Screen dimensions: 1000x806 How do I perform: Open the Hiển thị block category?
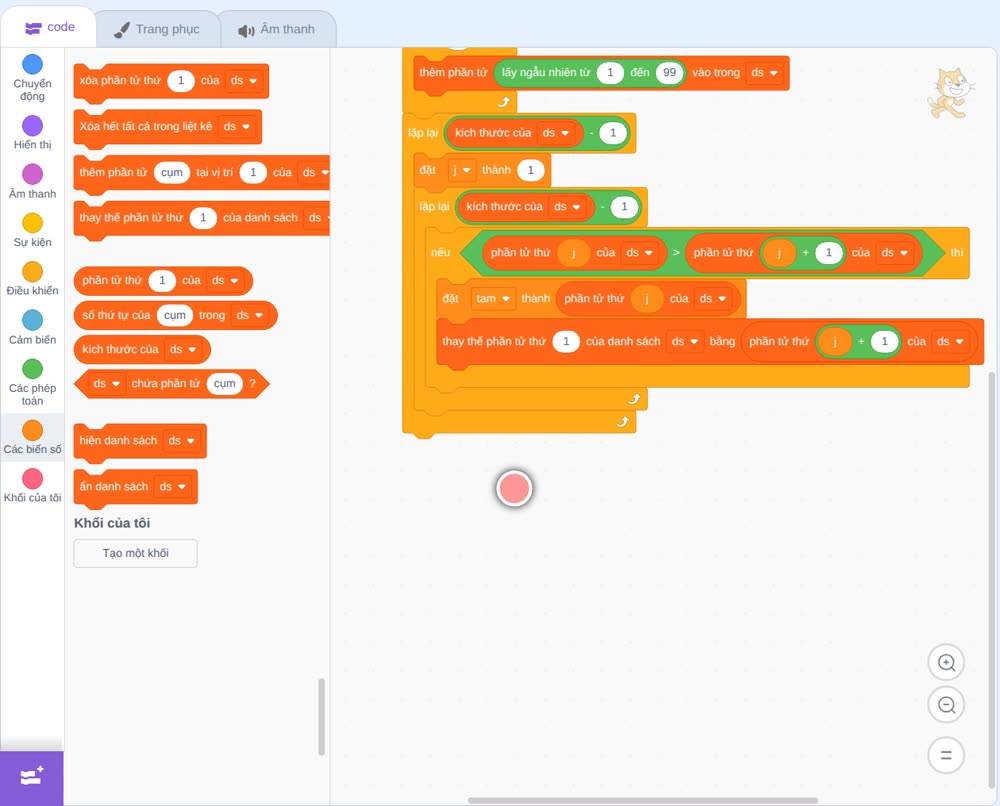coord(33,133)
